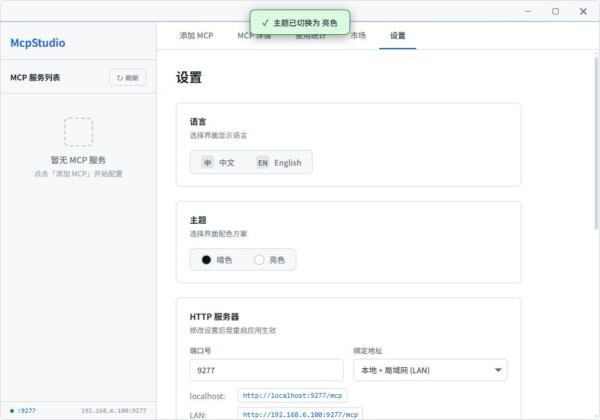Image resolution: width=600 pixels, height=420 pixels.
Task: Click the HTTP 服务器 section heading
Action: (214, 317)
